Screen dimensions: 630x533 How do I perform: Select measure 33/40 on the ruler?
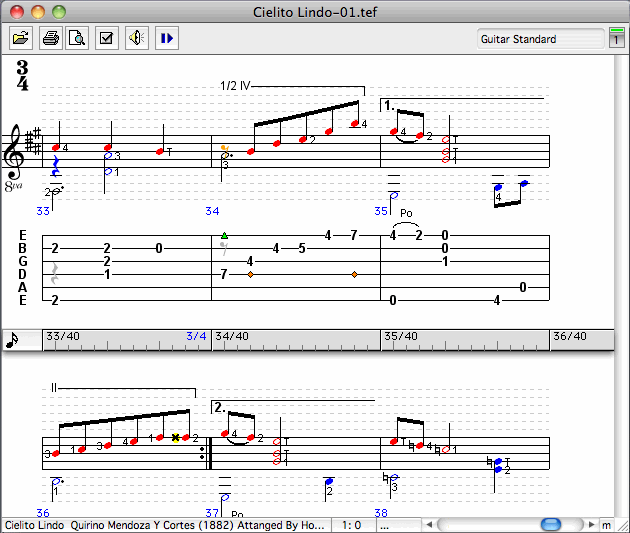click(63, 336)
